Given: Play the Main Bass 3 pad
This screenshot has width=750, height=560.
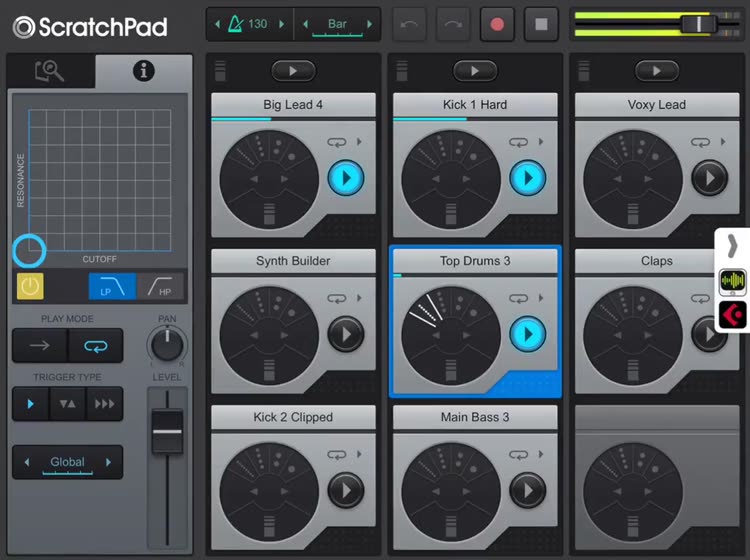Looking at the screenshot, I should click(x=528, y=490).
